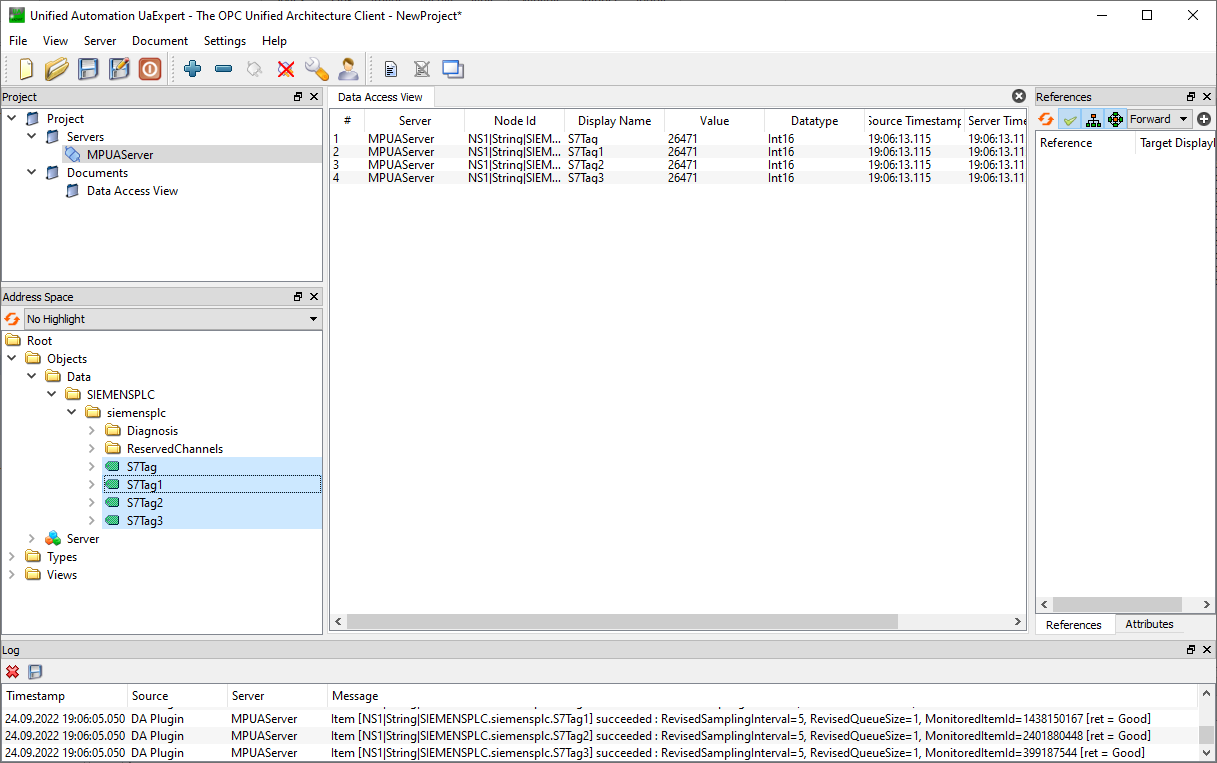Float the Project panel
Screen dimensions: 1217x763
point(298,97)
